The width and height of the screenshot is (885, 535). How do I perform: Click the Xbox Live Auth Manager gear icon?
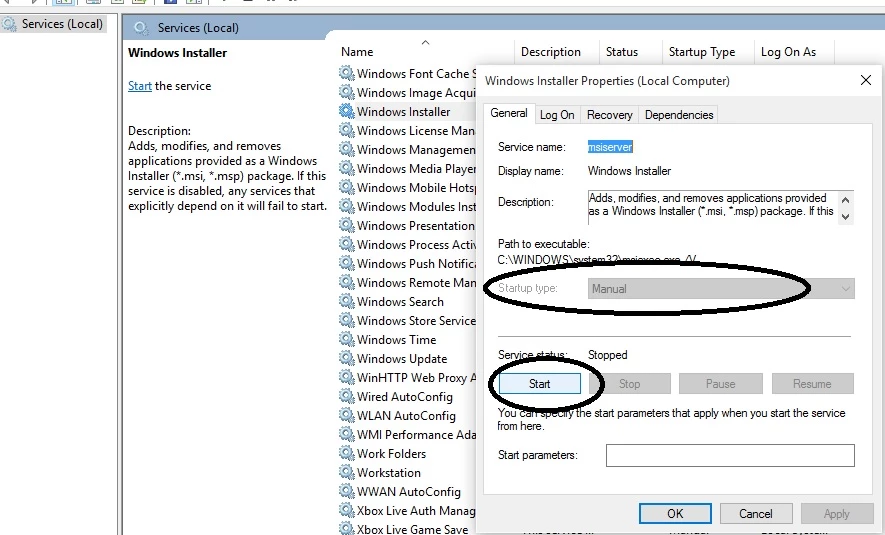[x=347, y=510]
